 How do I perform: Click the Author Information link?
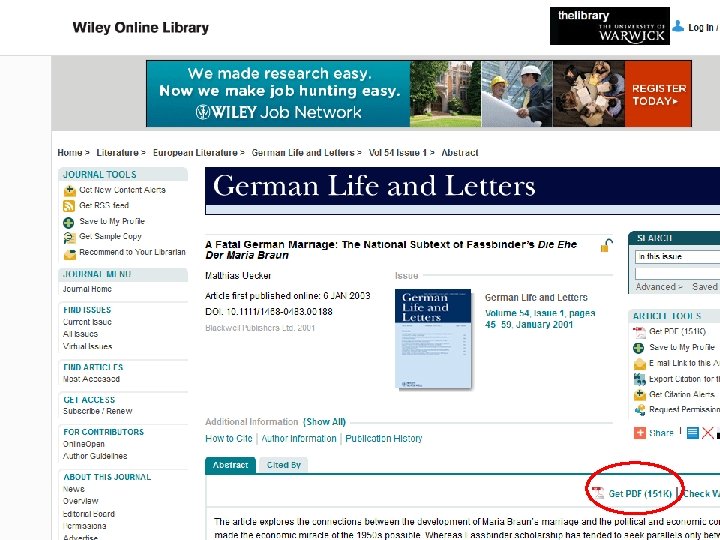click(x=299, y=439)
